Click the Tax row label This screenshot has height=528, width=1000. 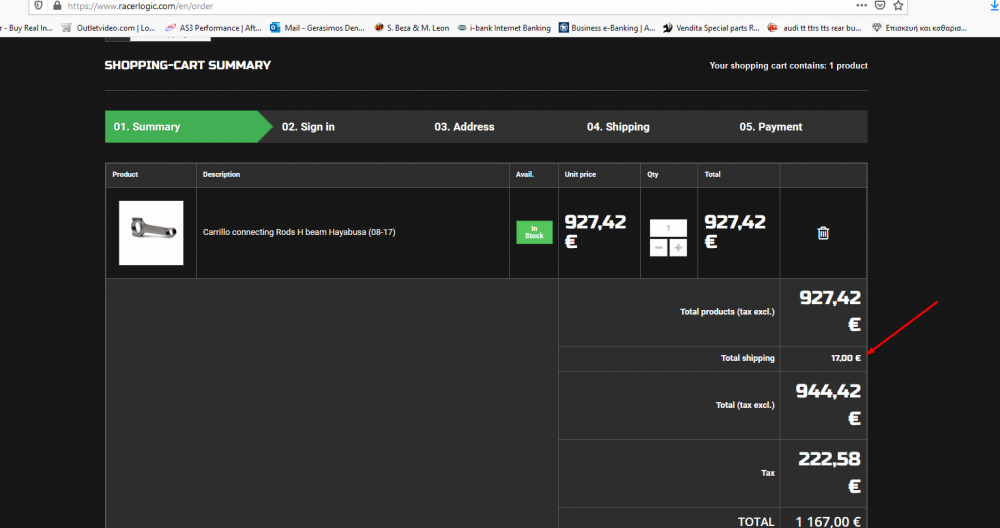click(x=768, y=473)
